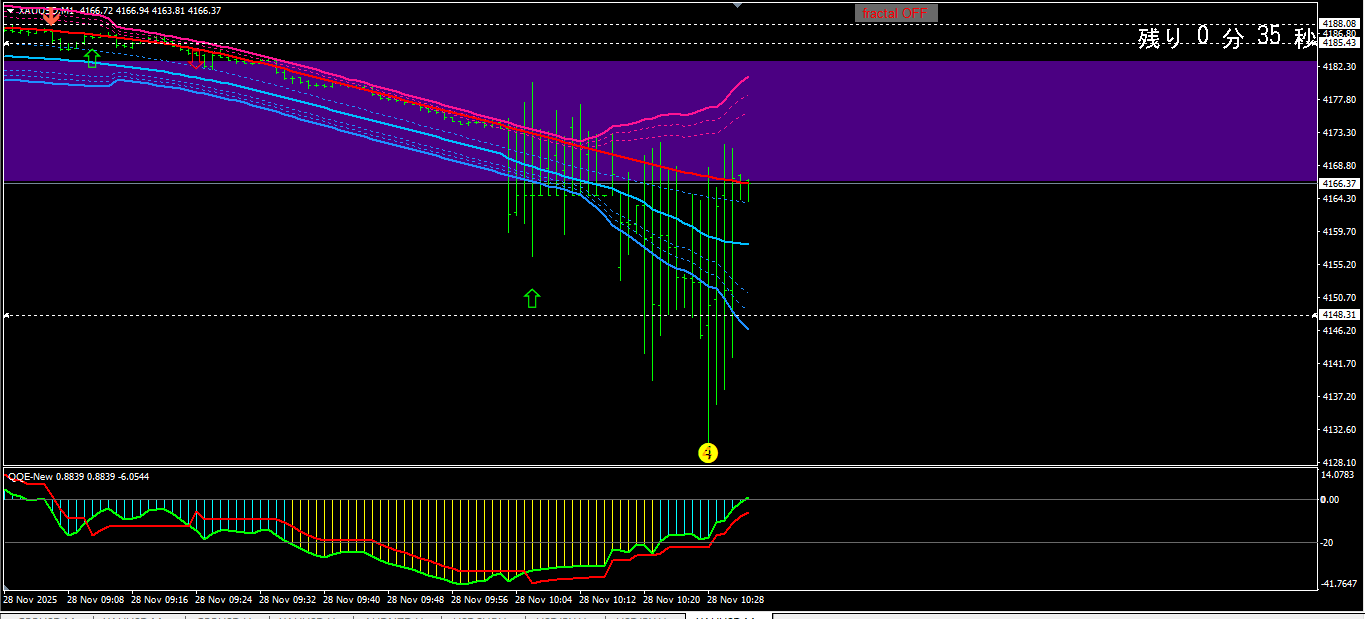Click the chart shift triangle marker at top
Image resolution: width=1365 pixels, height=619 pixels.
tap(738, 5)
